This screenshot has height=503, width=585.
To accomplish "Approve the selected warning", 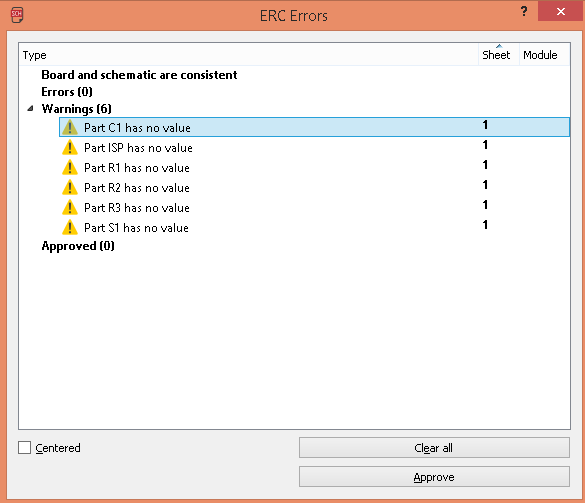I will (434, 477).
